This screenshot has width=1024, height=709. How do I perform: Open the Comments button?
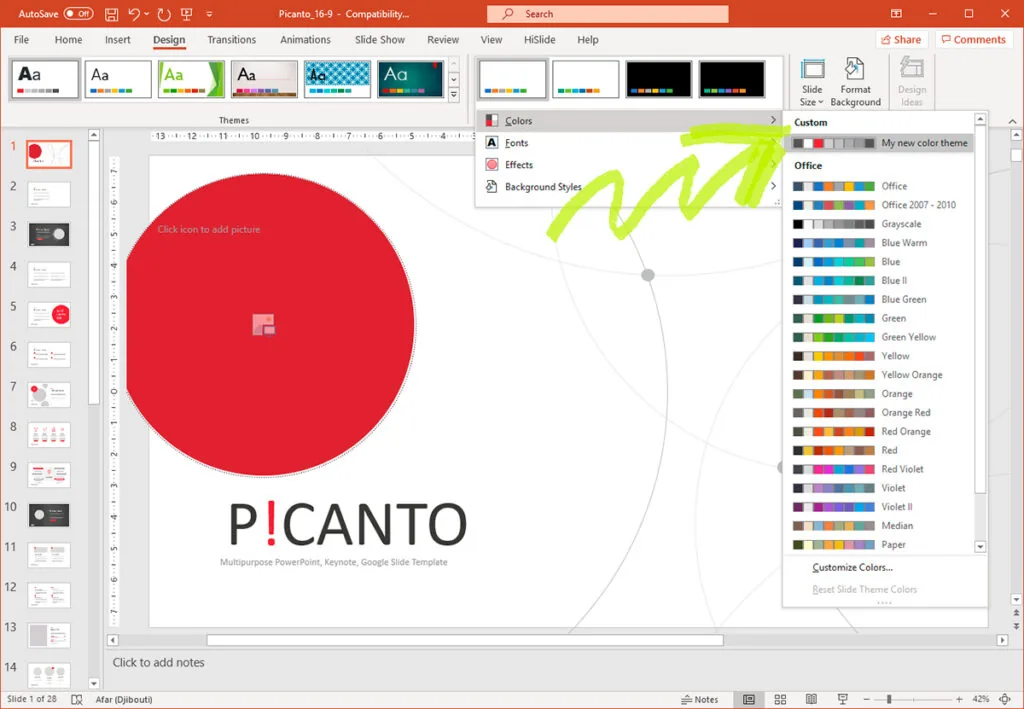pos(974,40)
